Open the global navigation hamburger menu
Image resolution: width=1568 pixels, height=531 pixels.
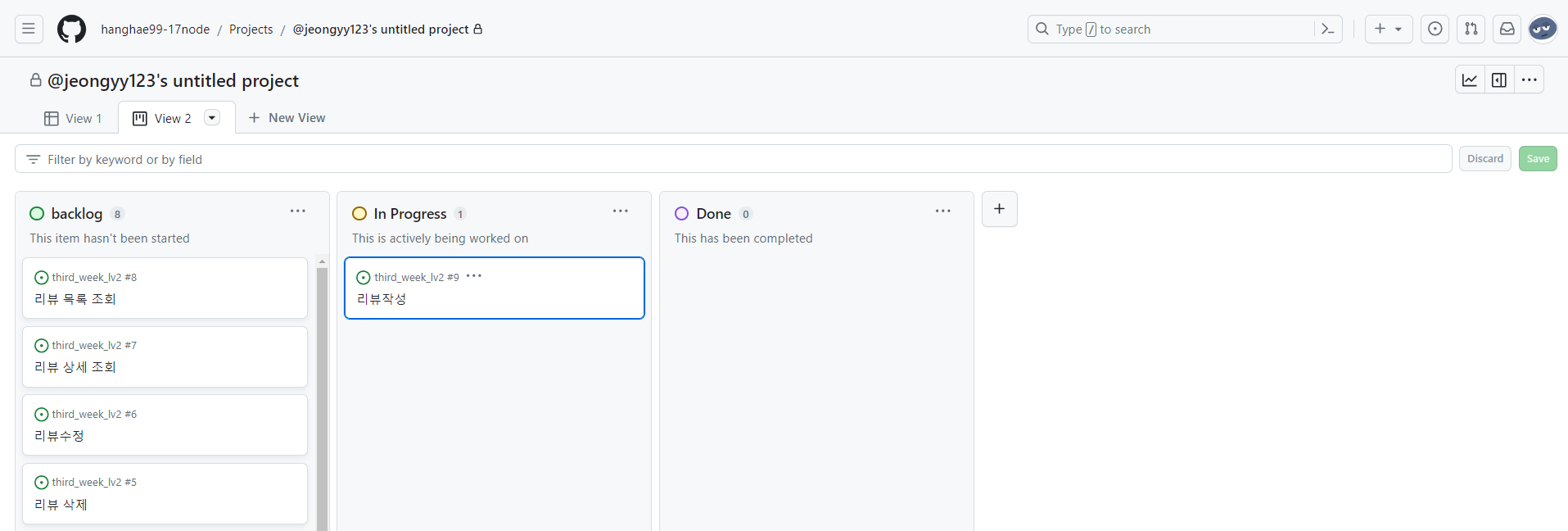[x=29, y=29]
